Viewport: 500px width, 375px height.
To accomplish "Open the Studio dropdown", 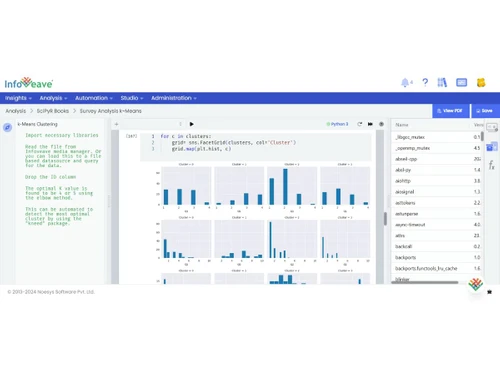I will pyautogui.click(x=132, y=98).
